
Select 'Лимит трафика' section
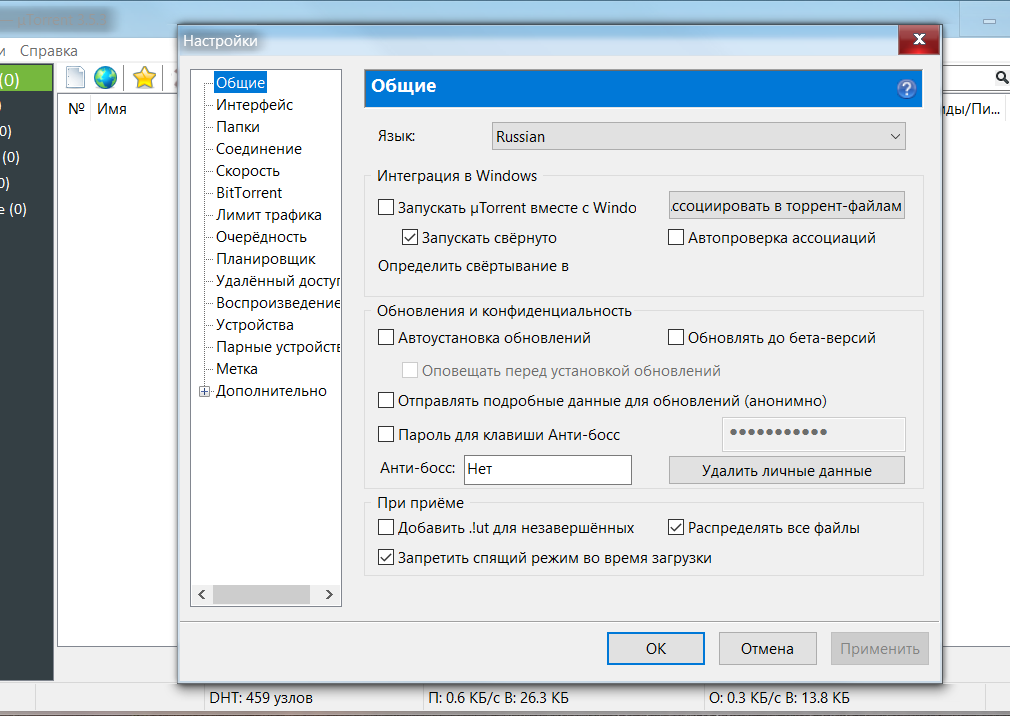pos(269,215)
